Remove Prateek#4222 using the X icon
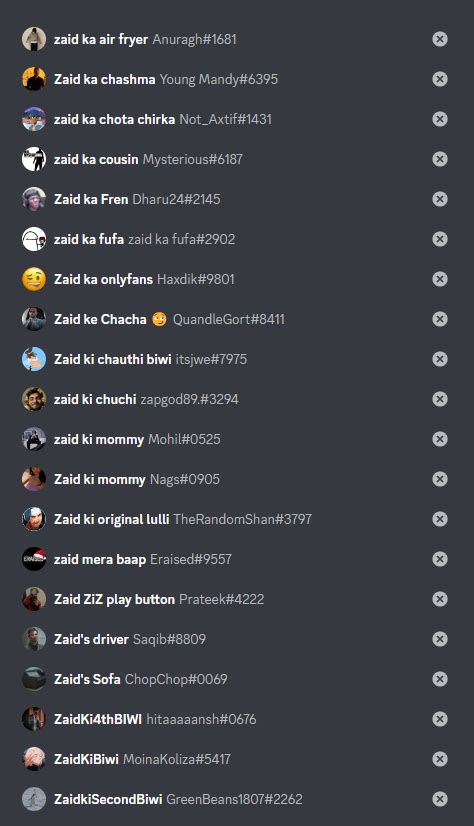 tap(440, 599)
